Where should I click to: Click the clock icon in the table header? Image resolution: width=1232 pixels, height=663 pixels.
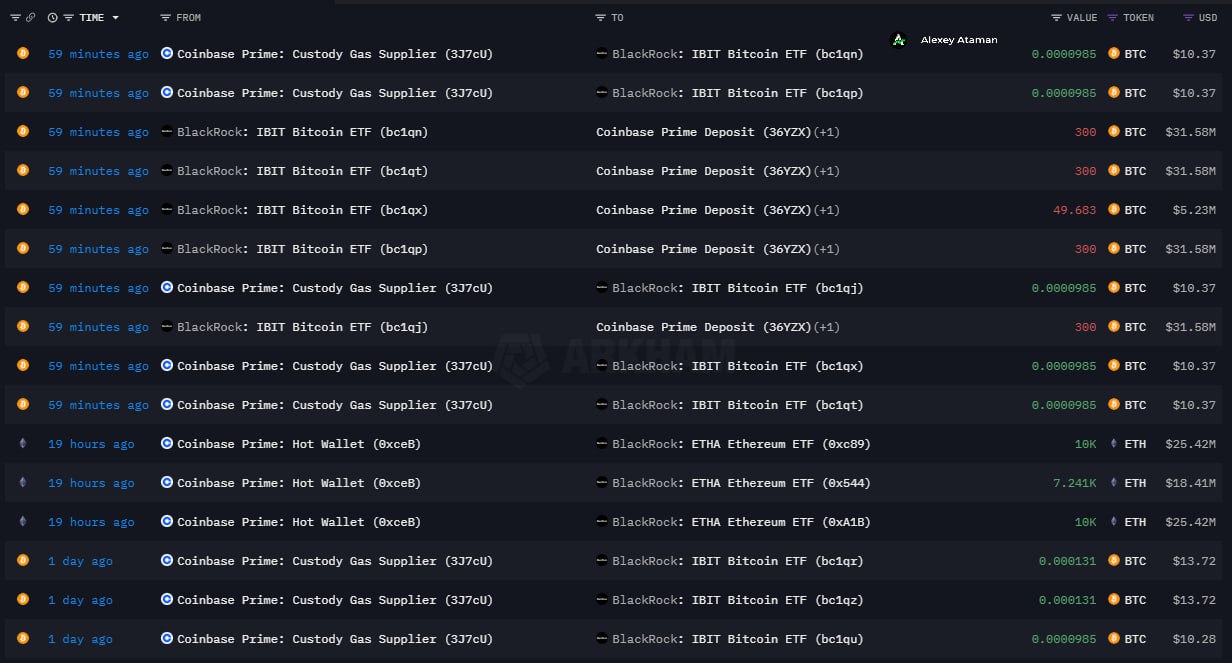[x=52, y=18]
